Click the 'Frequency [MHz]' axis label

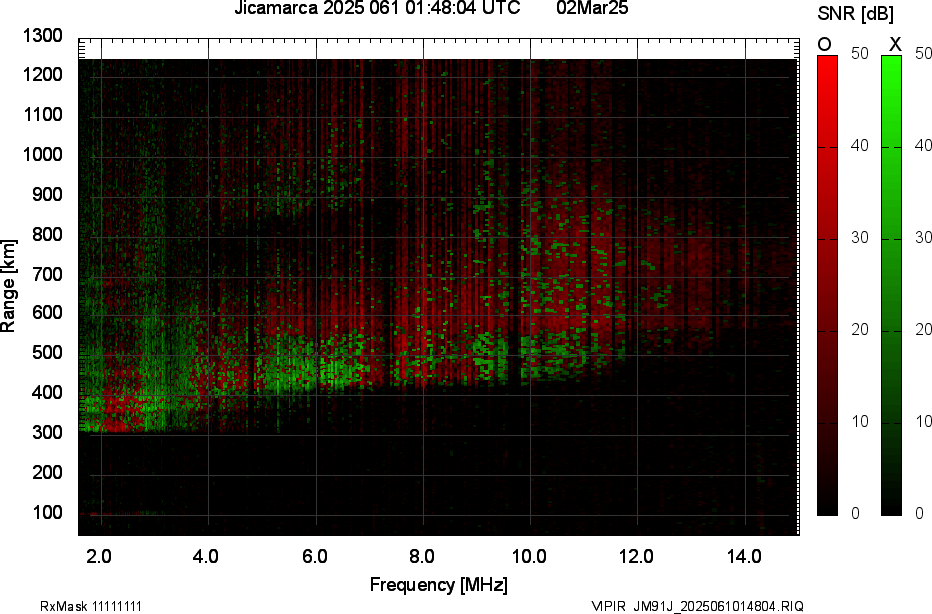coord(439,585)
